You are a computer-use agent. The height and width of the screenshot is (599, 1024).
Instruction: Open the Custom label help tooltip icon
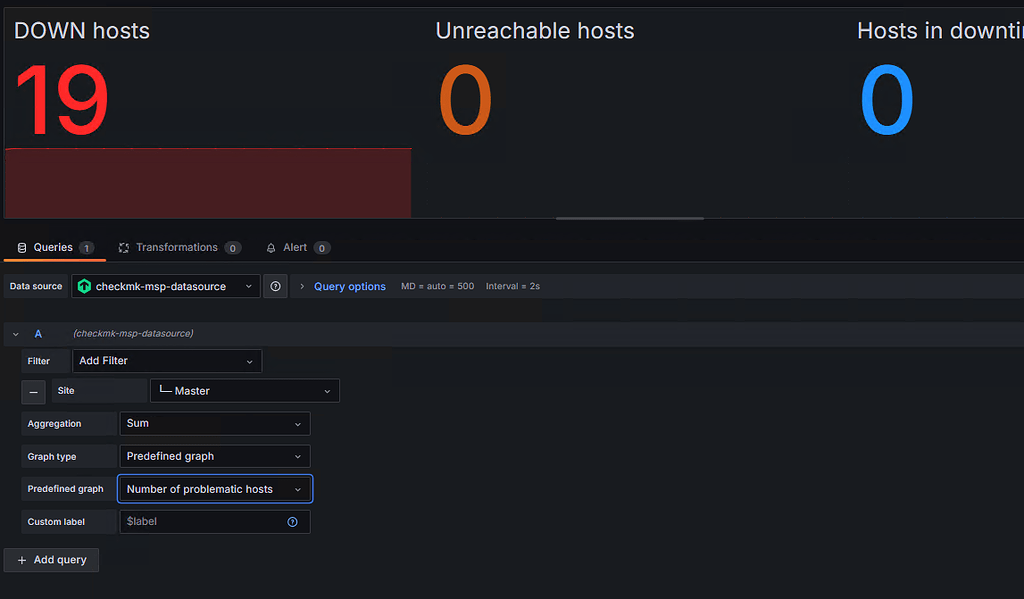pyautogui.click(x=292, y=521)
